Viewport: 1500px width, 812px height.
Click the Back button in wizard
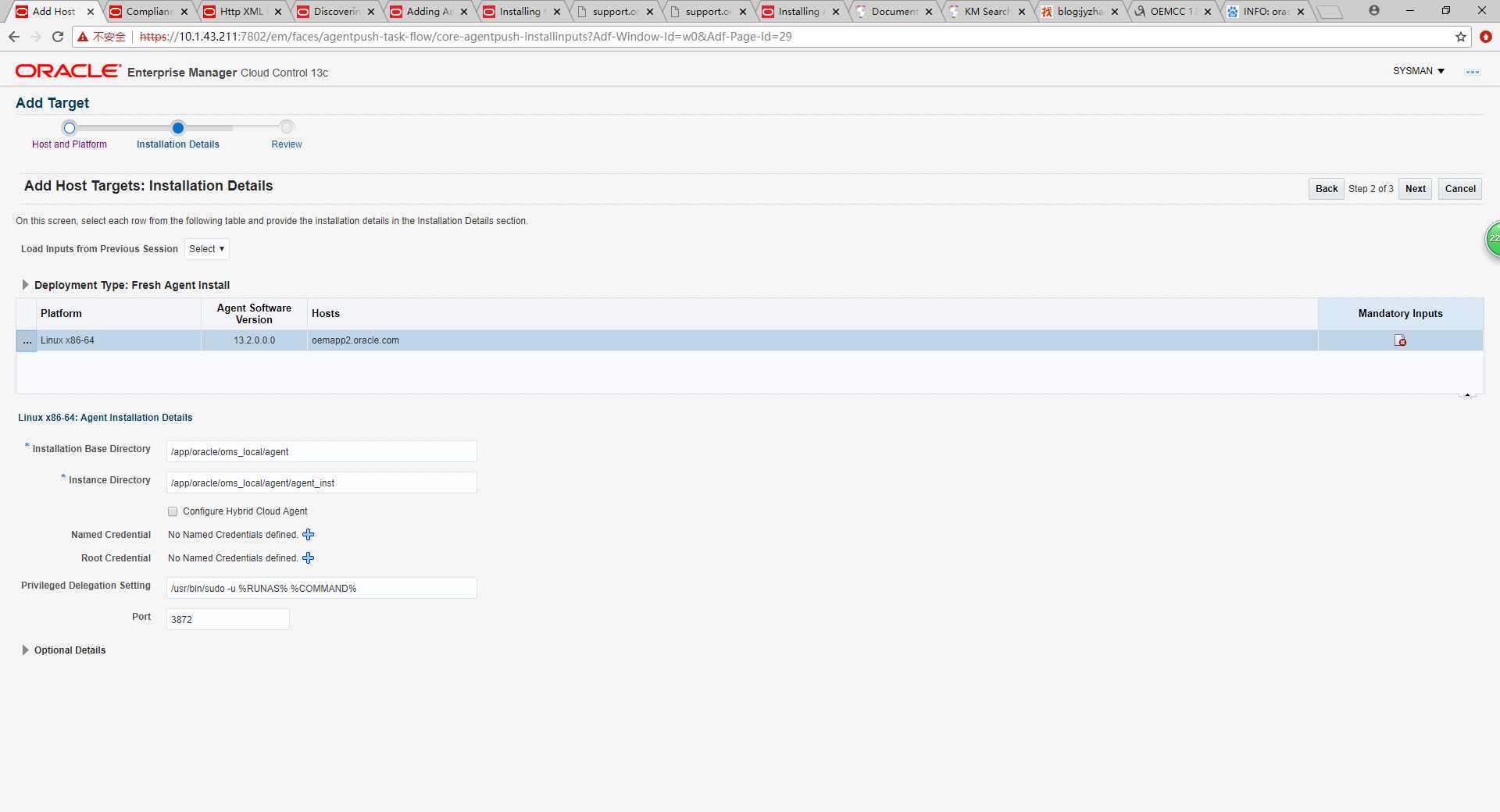click(1327, 189)
